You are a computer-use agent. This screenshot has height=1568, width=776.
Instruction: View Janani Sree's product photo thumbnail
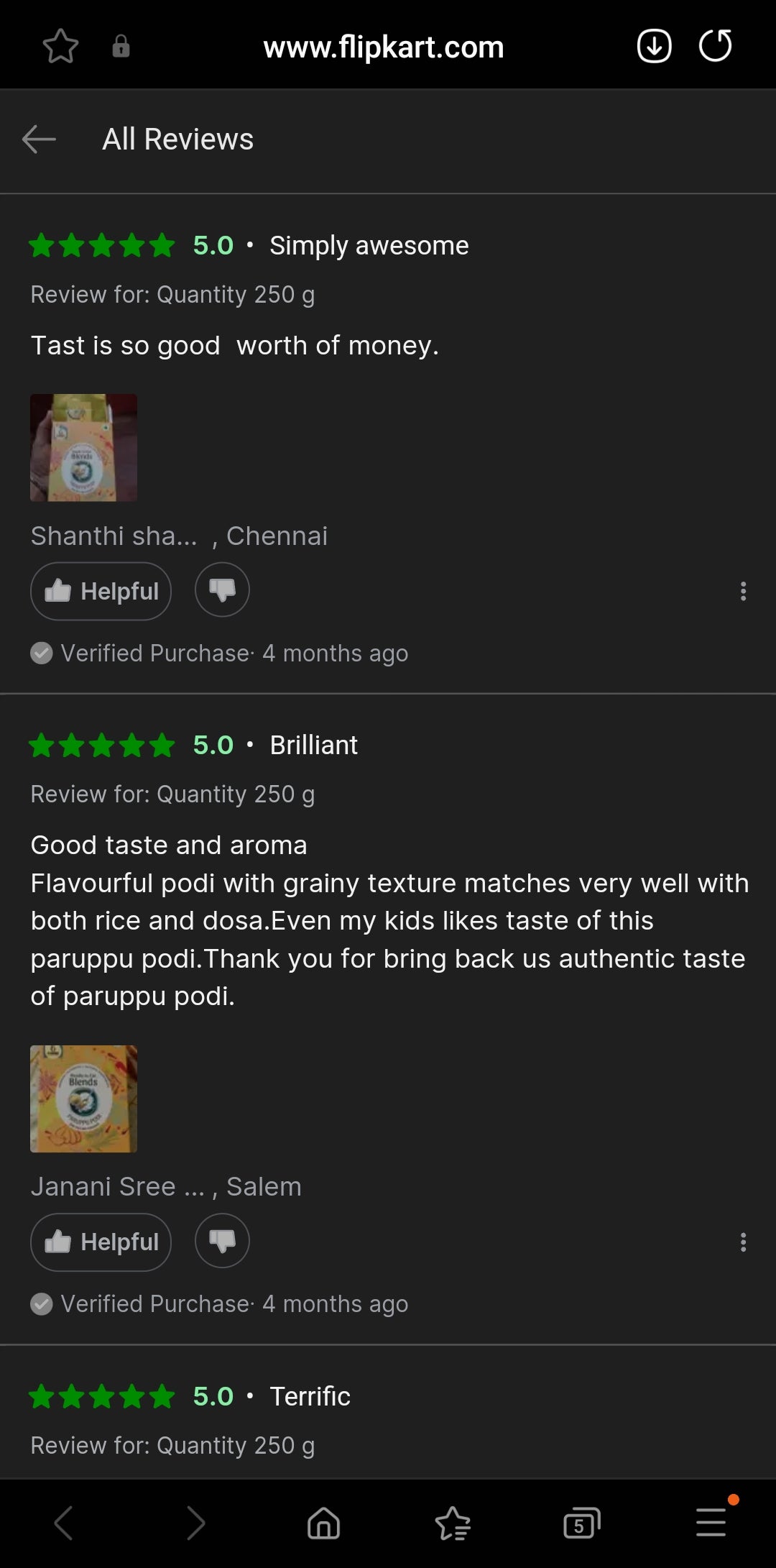tap(83, 1099)
